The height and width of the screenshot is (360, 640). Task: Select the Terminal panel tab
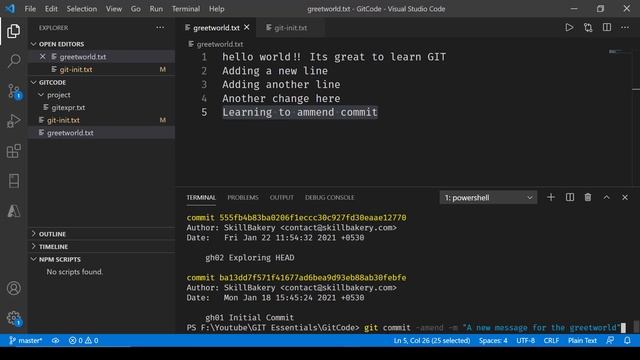(201, 198)
